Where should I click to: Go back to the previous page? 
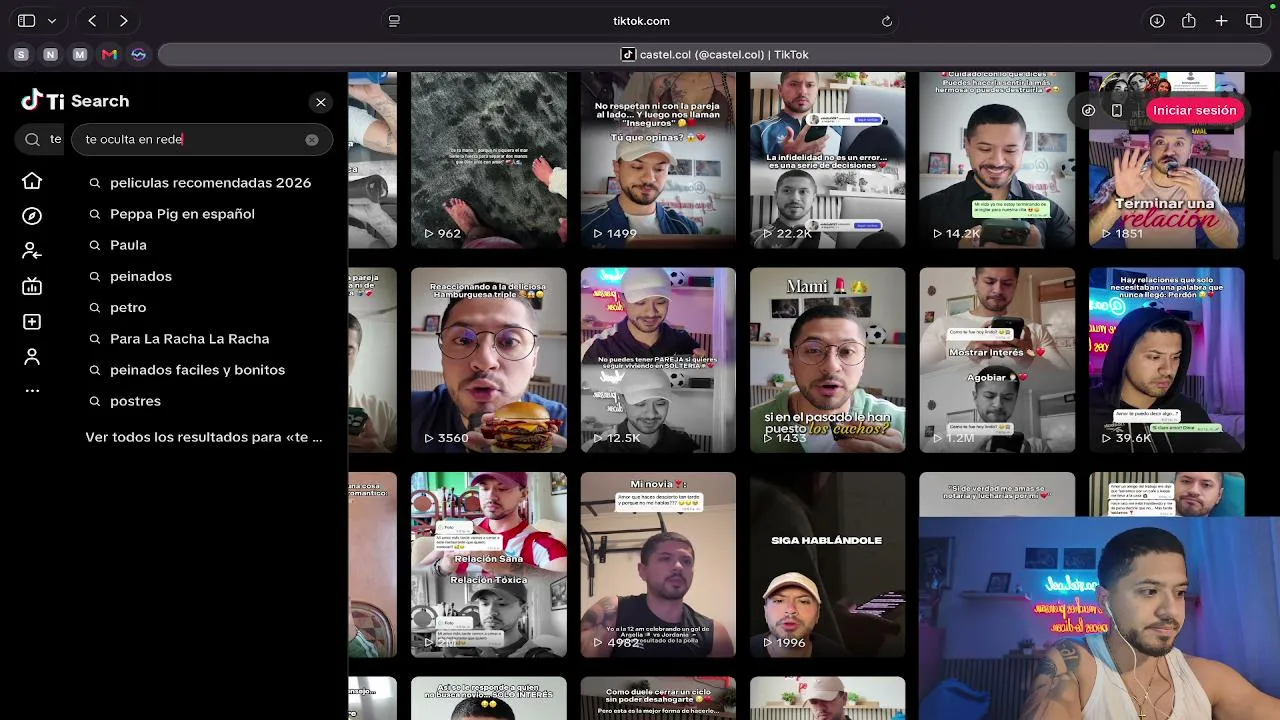[92, 21]
